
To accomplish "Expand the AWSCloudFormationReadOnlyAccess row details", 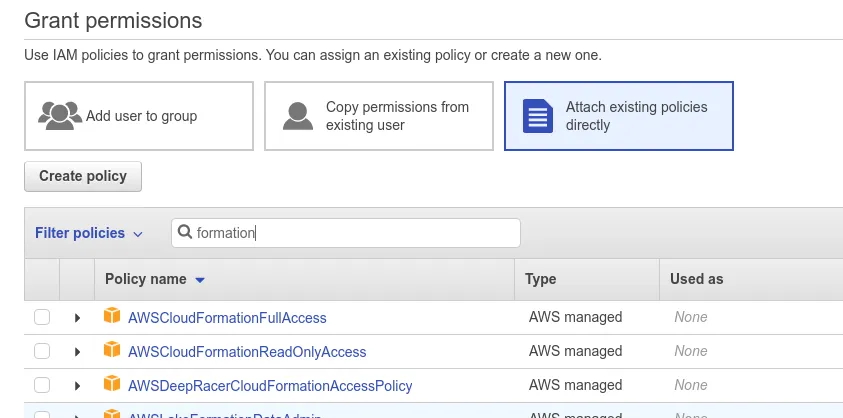I will pyautogui.click(x=77, y=352).
